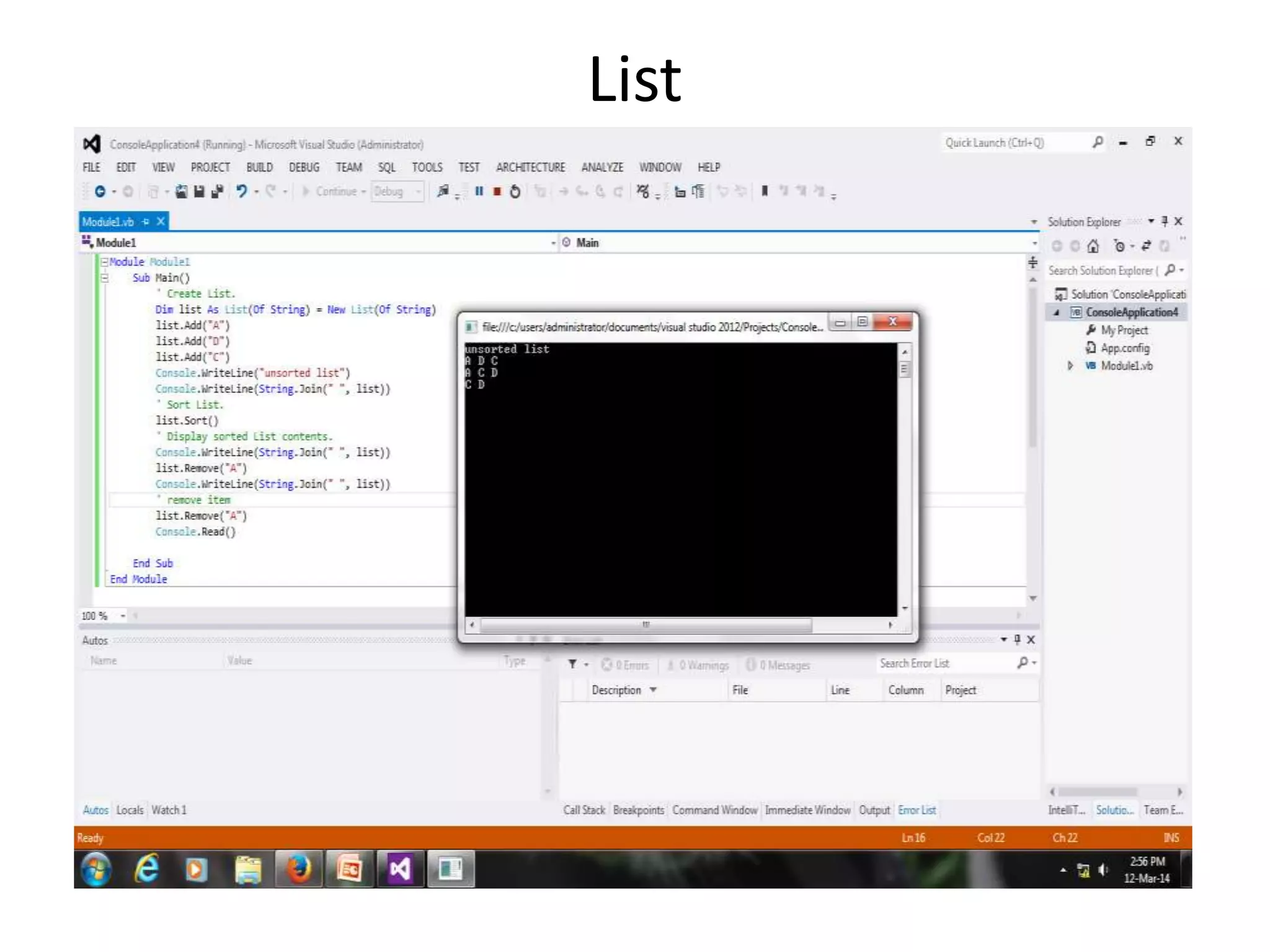Click the Error List filter funnel icon

(572, 664)
